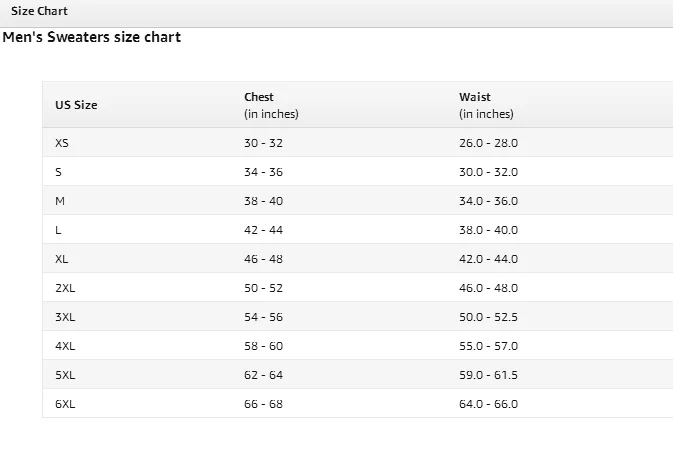This screenshot has width=673, height=463.
Task: Pick the 5XL size row label
Action: point(65,375)
